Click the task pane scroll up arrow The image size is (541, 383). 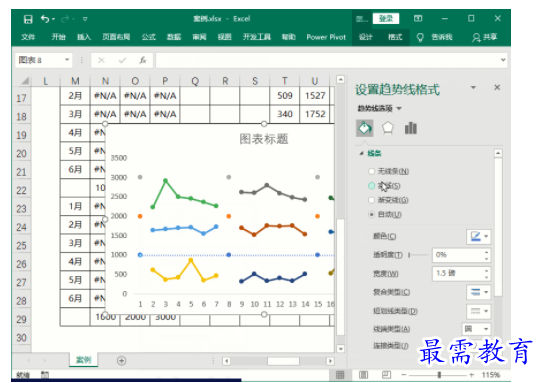pos(498,153)
